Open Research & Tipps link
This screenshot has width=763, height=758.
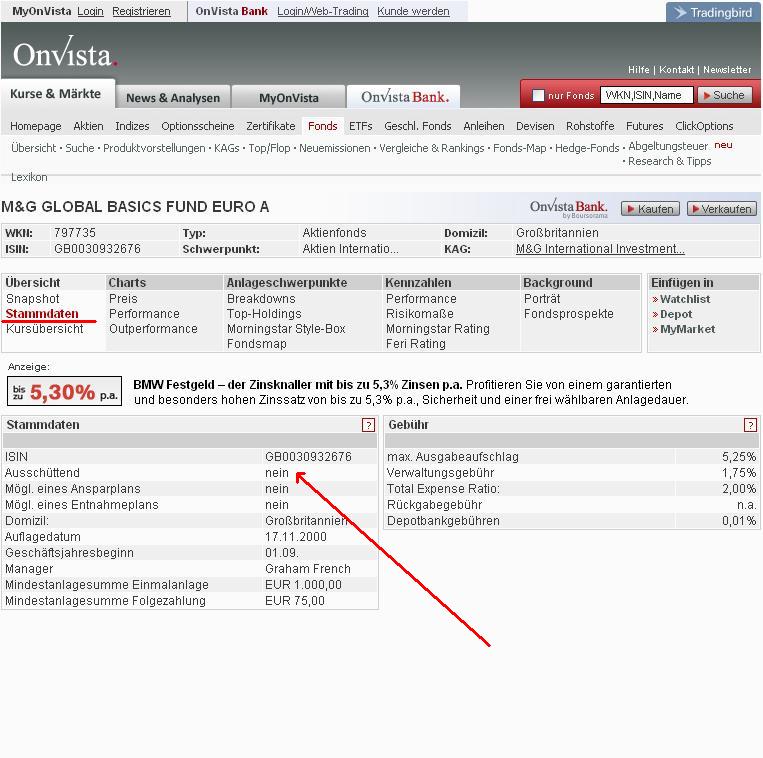pos(670,161)
